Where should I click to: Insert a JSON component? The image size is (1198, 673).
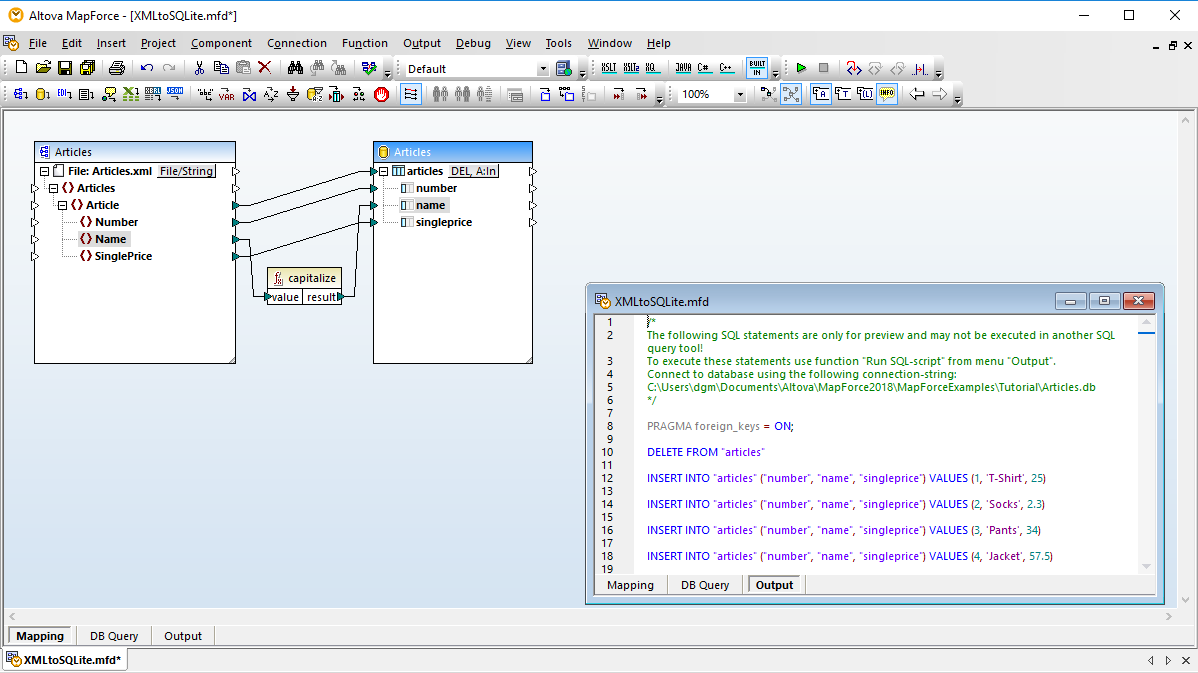pos(175,94)
